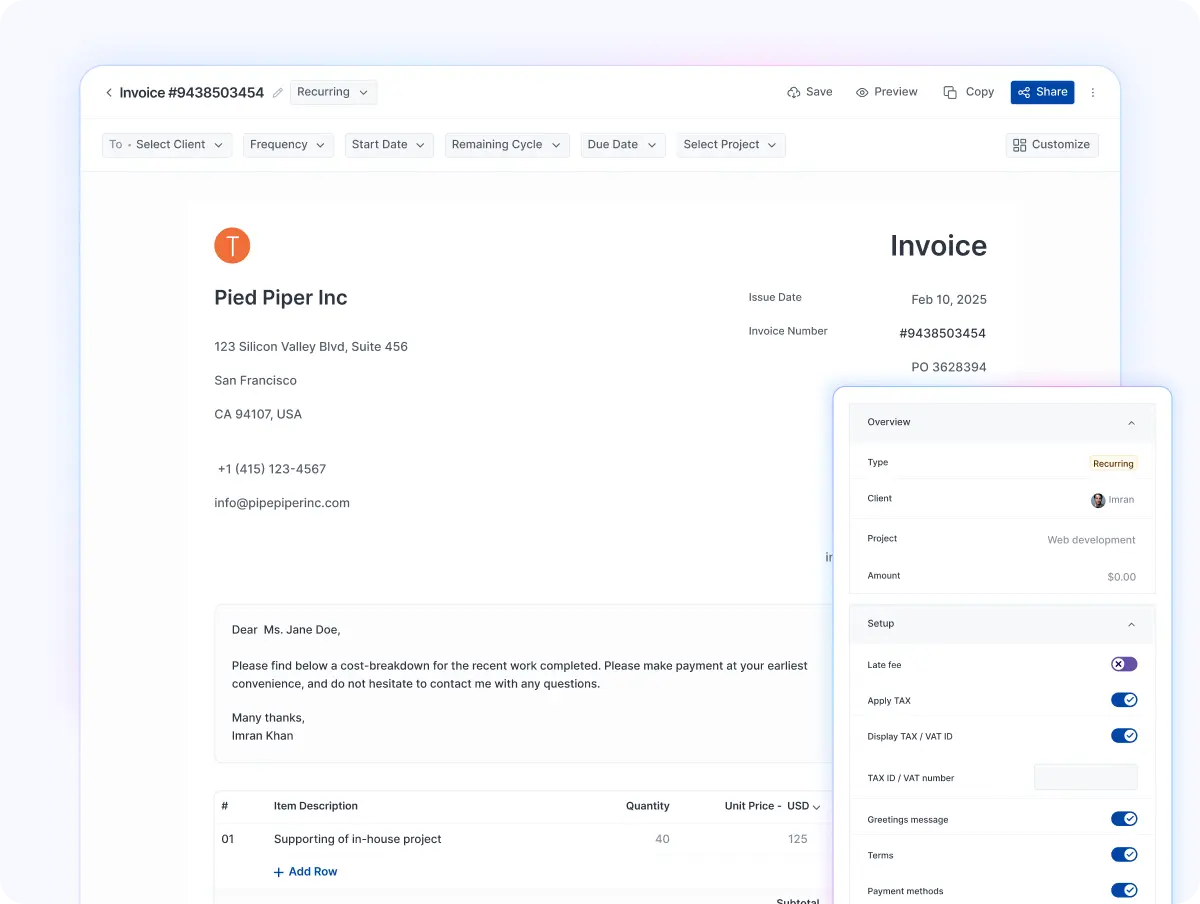
Task: Open the three-dot more options menu
Action: [x=1093, y=92]
